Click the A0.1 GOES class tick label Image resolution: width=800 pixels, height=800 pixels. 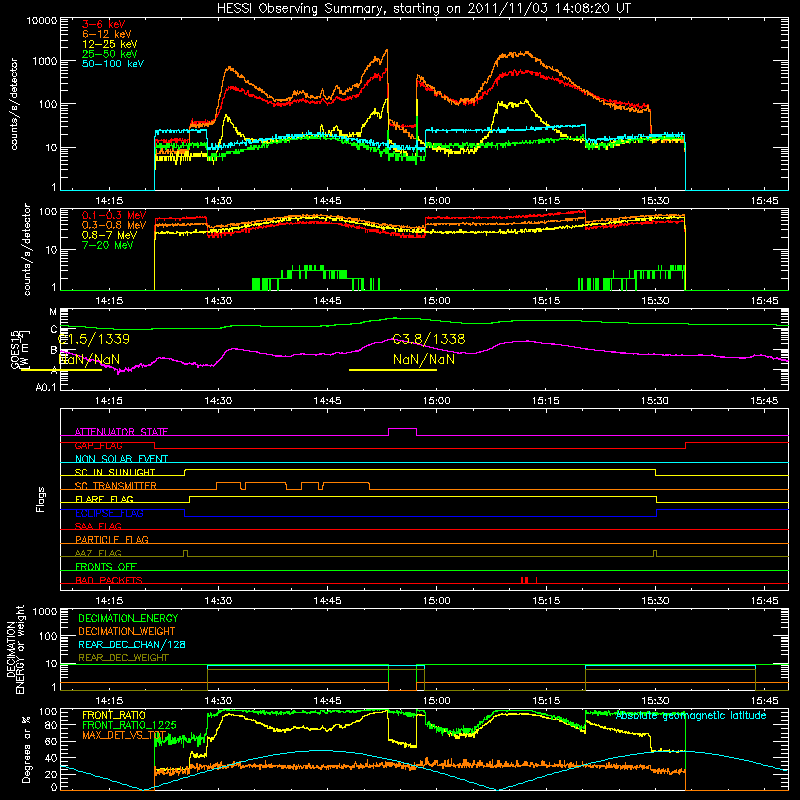pos(45,387)
